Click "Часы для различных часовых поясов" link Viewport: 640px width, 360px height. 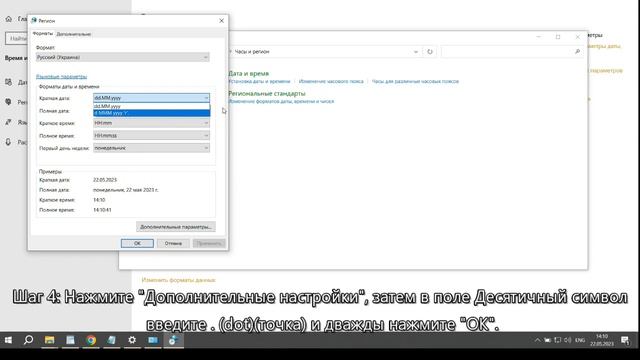click(x=415, y=81)
